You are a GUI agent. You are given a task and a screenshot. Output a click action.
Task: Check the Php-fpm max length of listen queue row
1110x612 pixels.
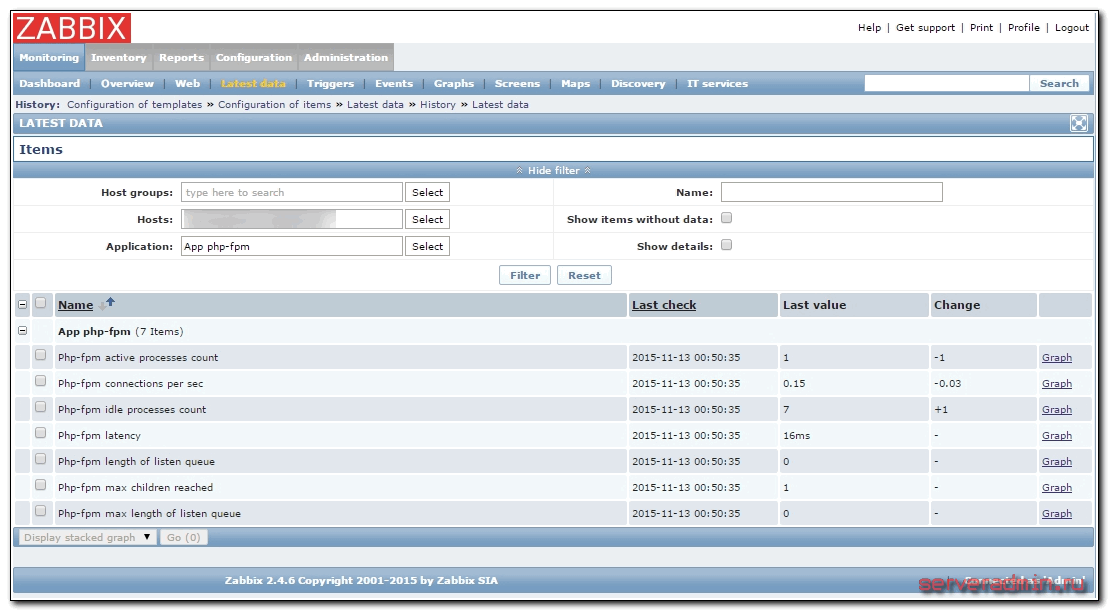point(40,511)
